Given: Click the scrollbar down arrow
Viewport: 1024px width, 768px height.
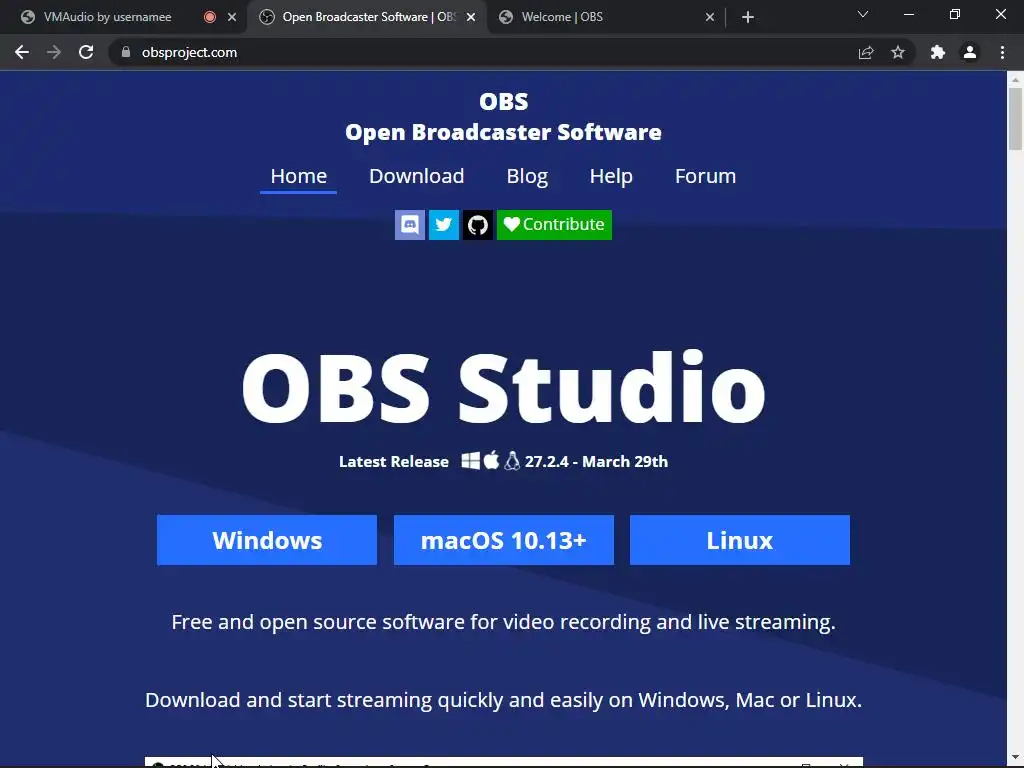Looking at the screenshot, I should 1015,759.
